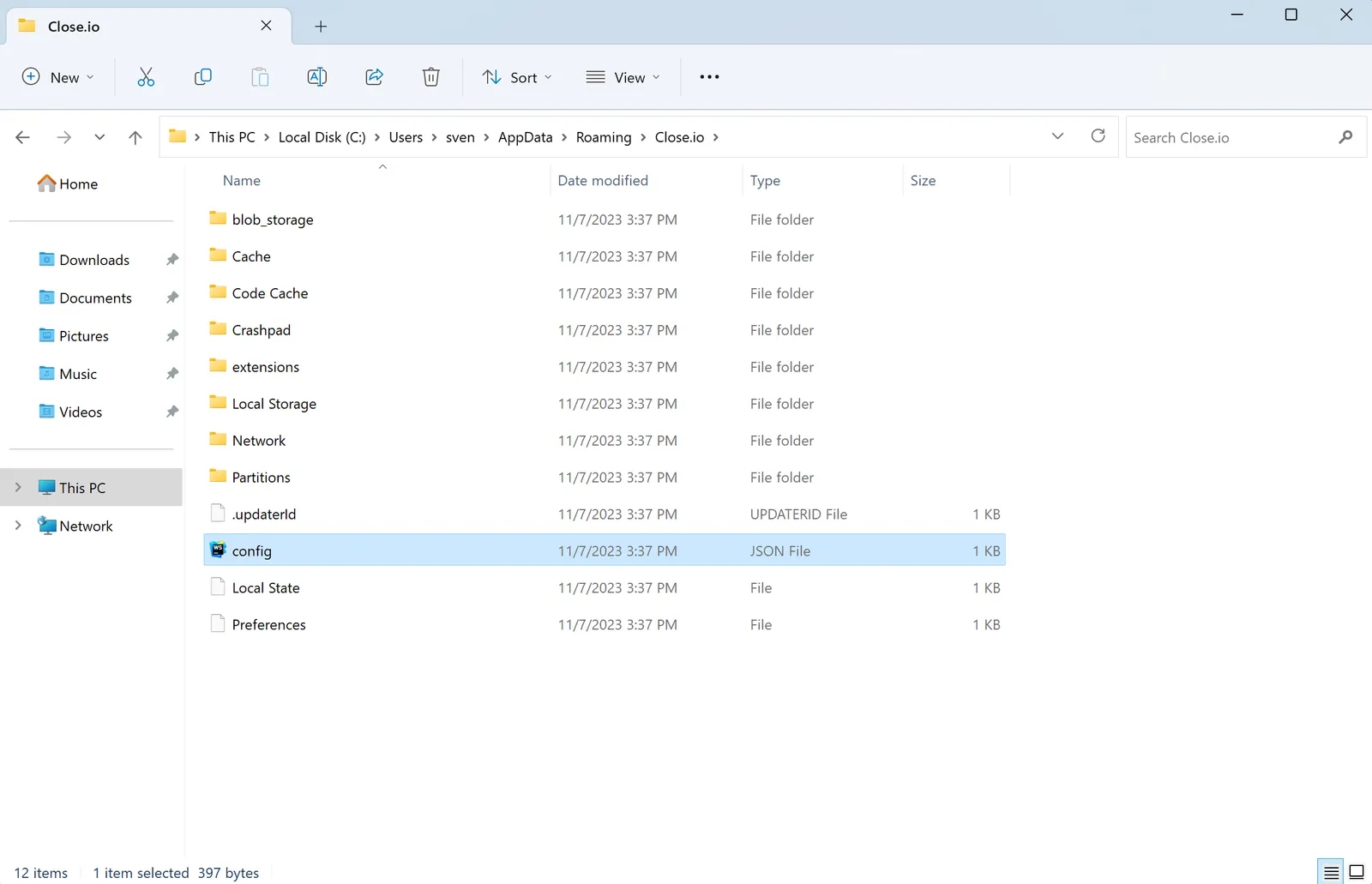Image resolution: width=1372 pixels, height=884 pixels.
Task: Click Users in the breadcrumb path
Action: click(406, 137)
